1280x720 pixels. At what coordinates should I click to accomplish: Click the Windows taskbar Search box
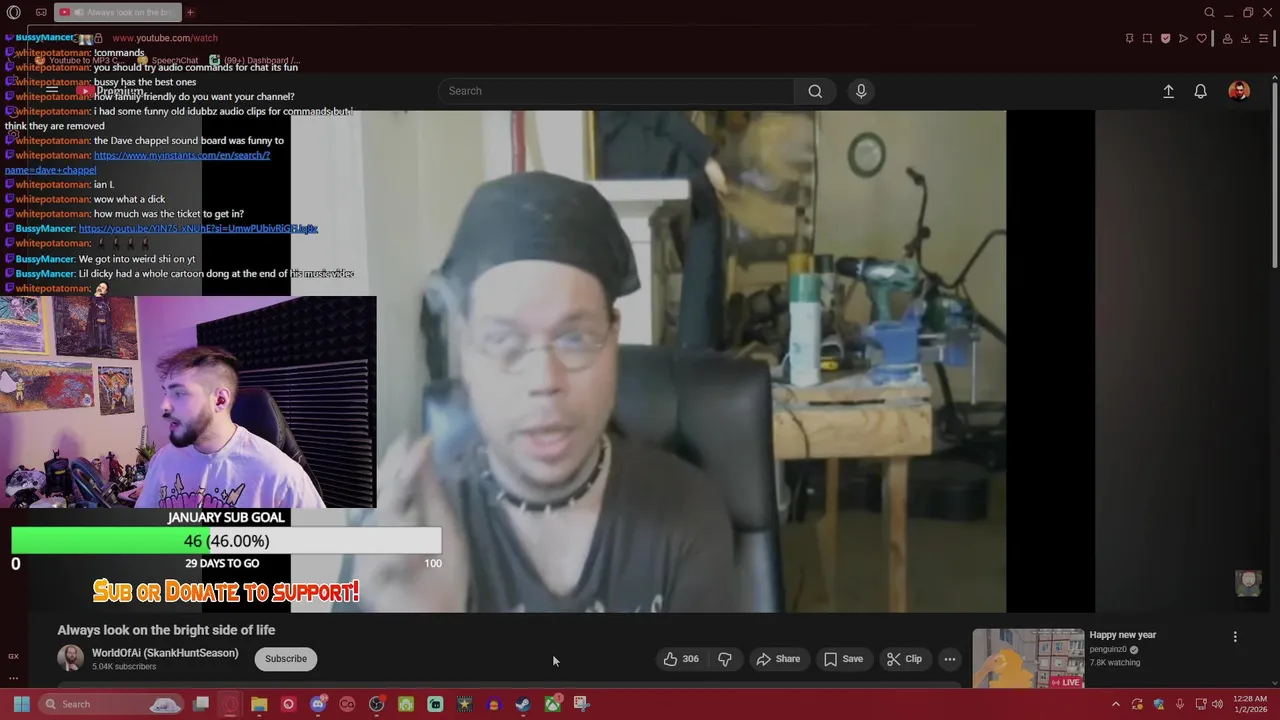coord(112,704)
